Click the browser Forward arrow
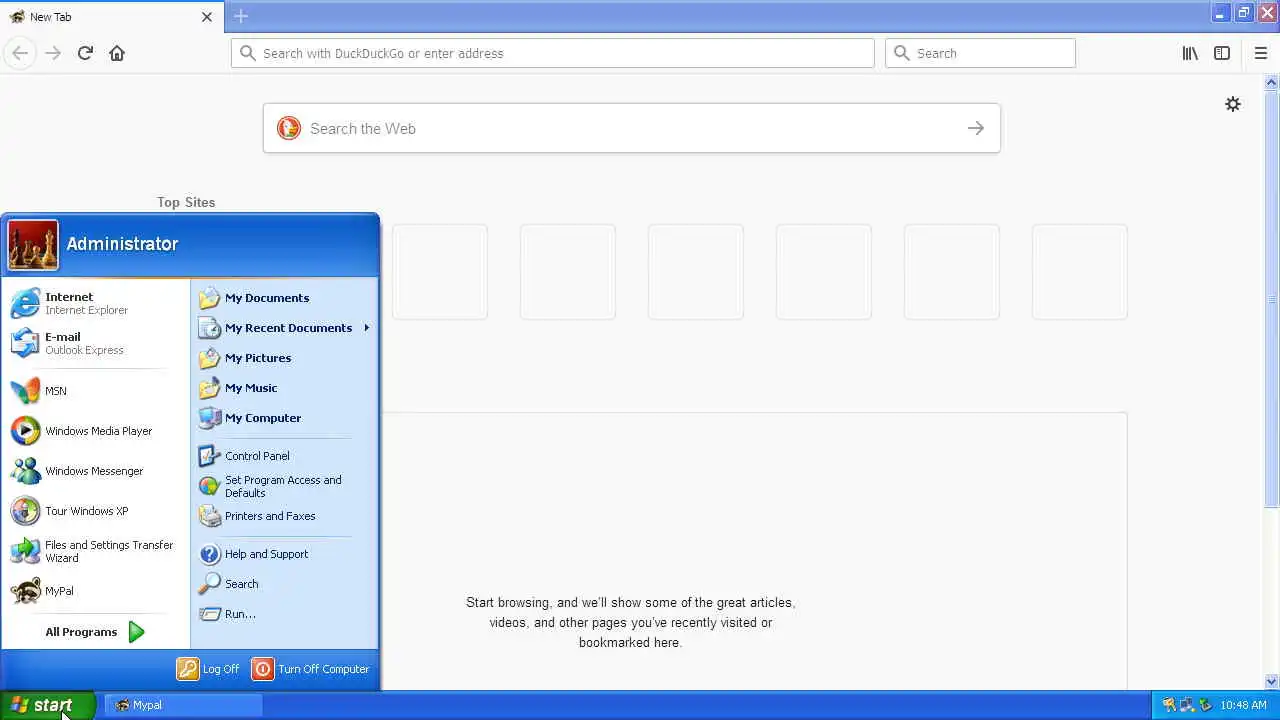 click(53, 53)
